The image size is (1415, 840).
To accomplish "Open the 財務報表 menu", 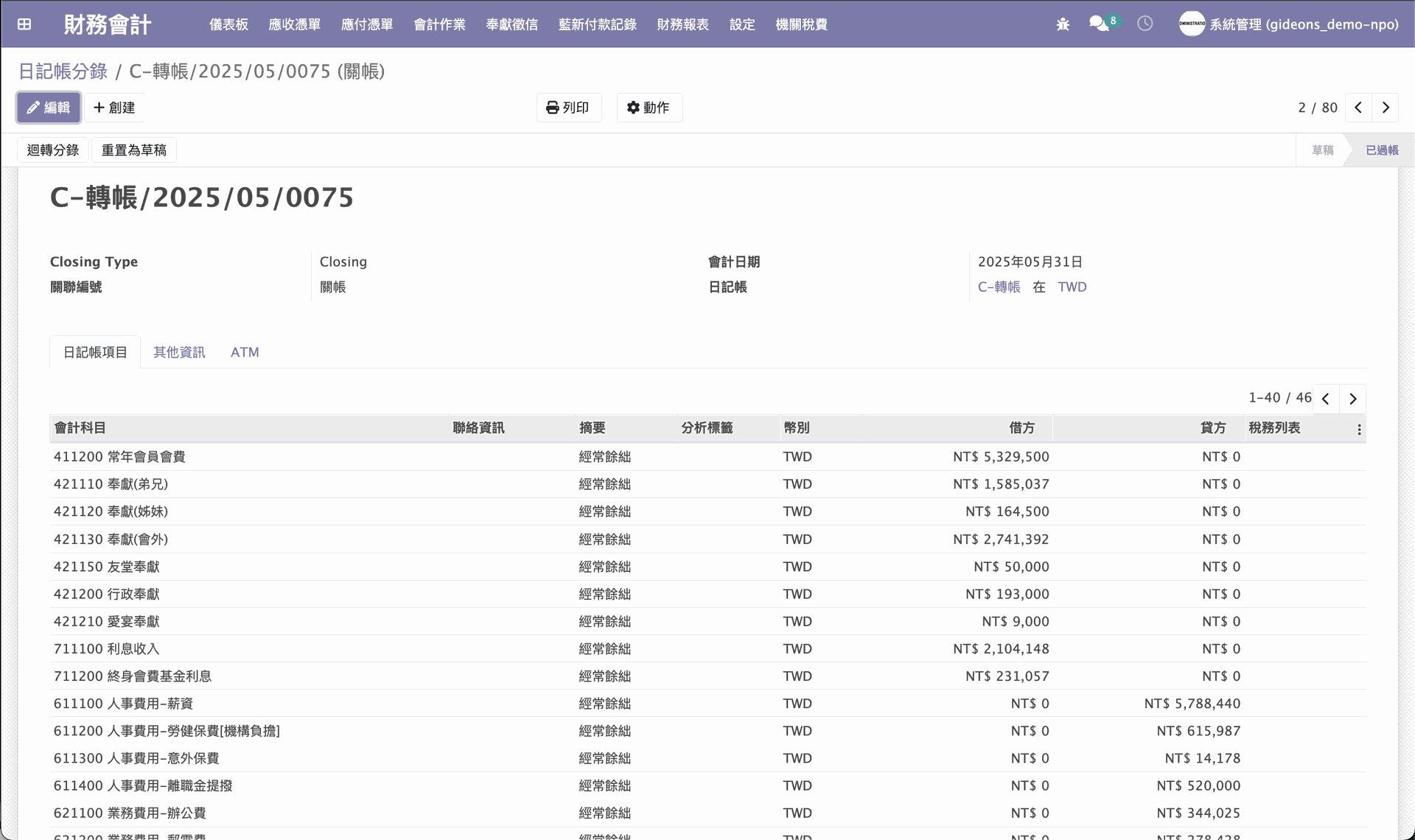I will point(682,24).
